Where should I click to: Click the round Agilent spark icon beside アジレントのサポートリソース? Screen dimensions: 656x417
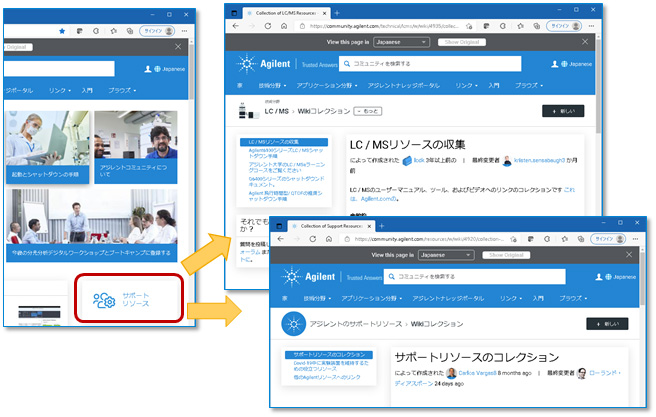(293, 324)
